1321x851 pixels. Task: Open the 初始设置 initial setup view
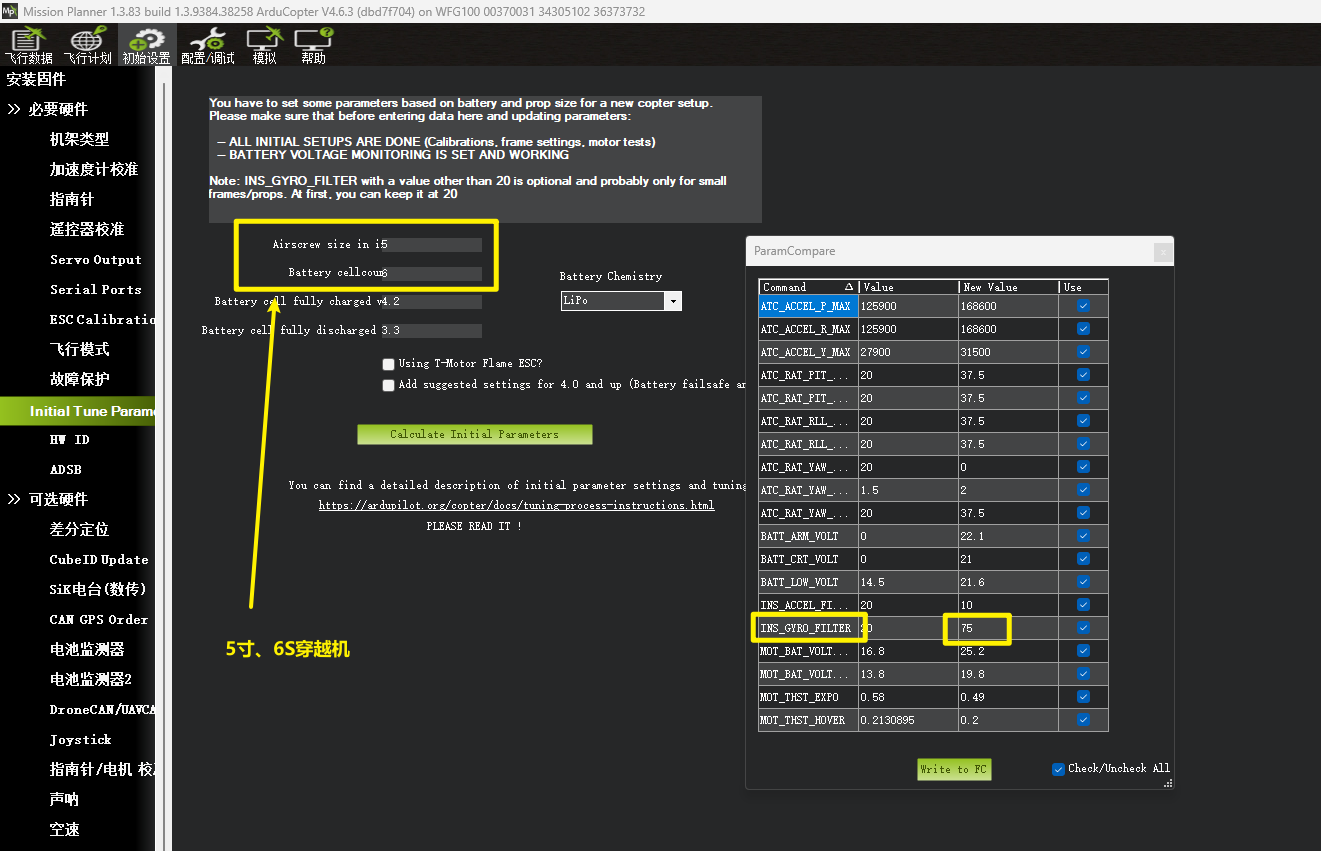point(146,46)
